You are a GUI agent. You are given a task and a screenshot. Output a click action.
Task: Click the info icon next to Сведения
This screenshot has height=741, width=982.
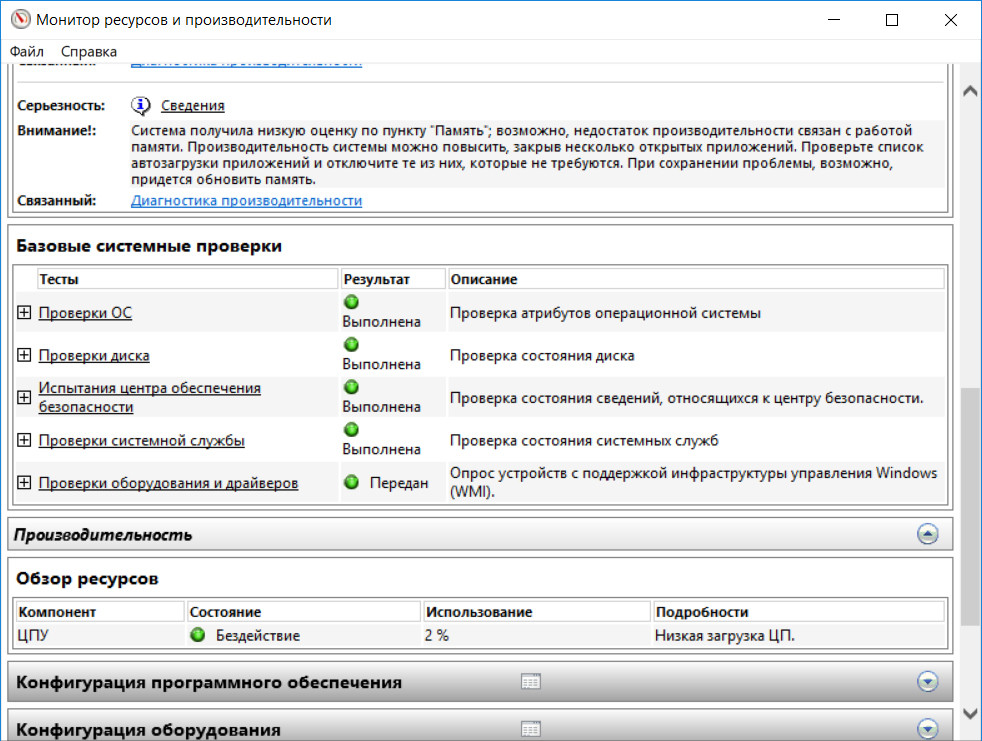pyautogui.click(x=141, y=105)
